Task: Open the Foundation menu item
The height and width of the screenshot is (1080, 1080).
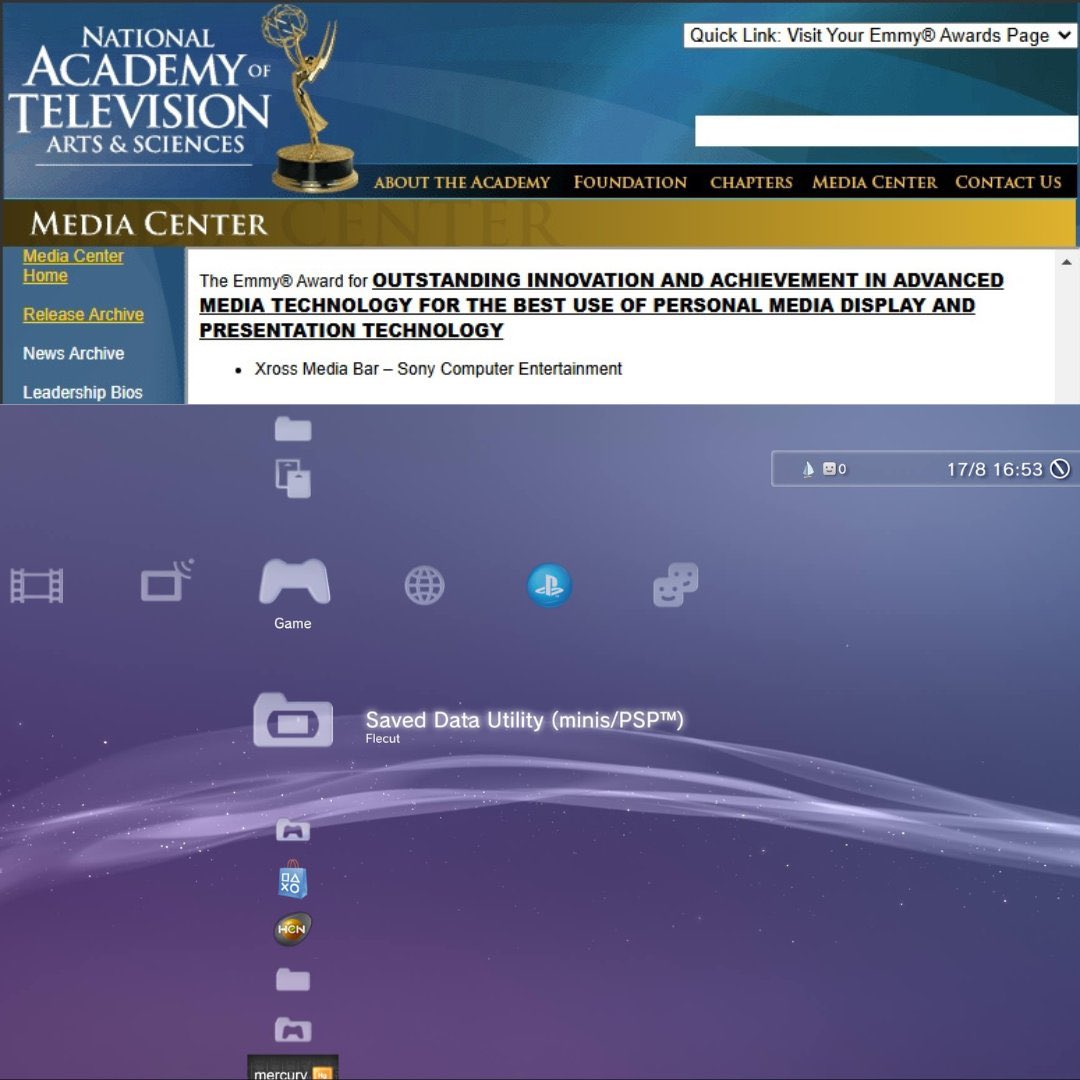Action: tap(630, 183)
